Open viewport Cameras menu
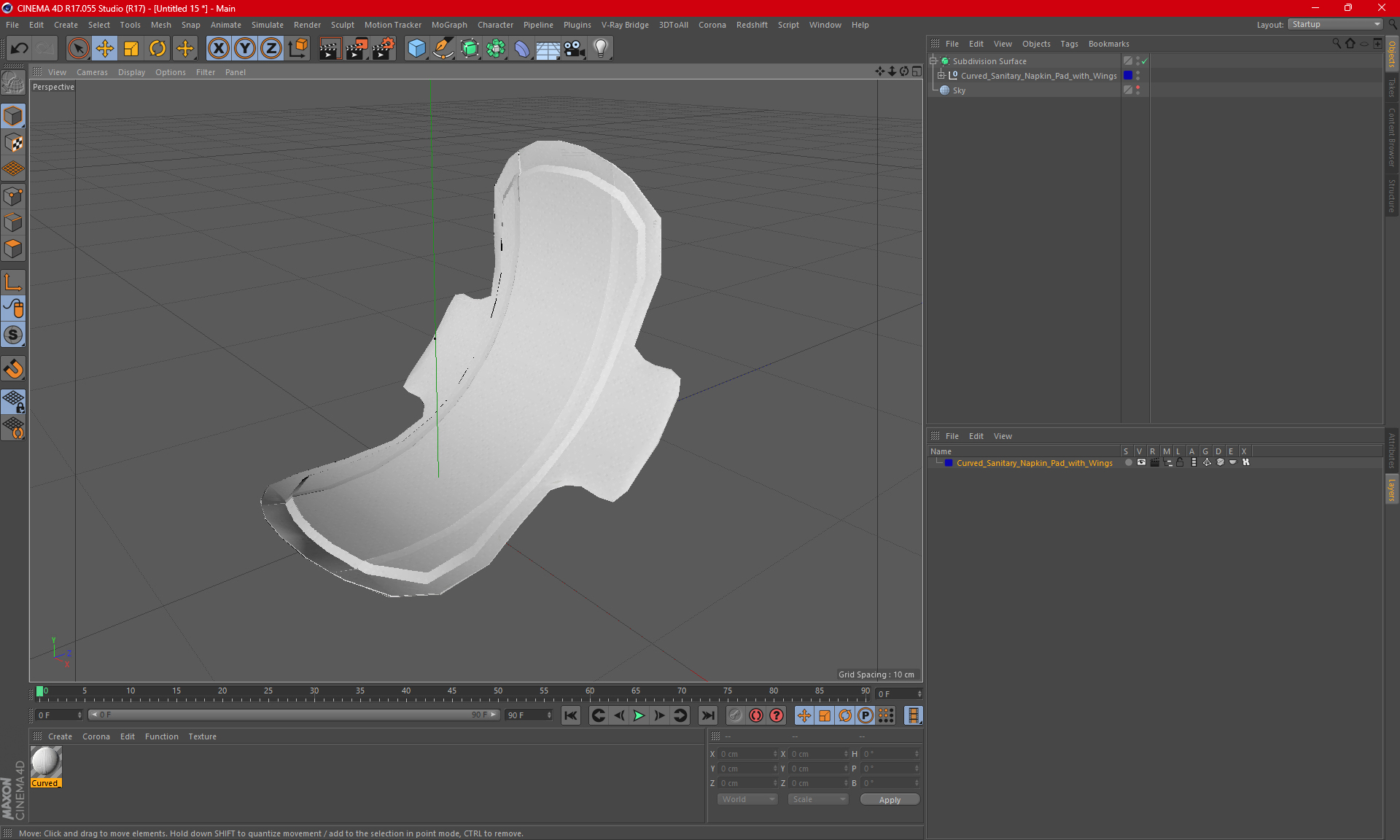Image resolution: width=1400 pixels, height=840 pixels. pyautogui.click(x=92, y=72)
